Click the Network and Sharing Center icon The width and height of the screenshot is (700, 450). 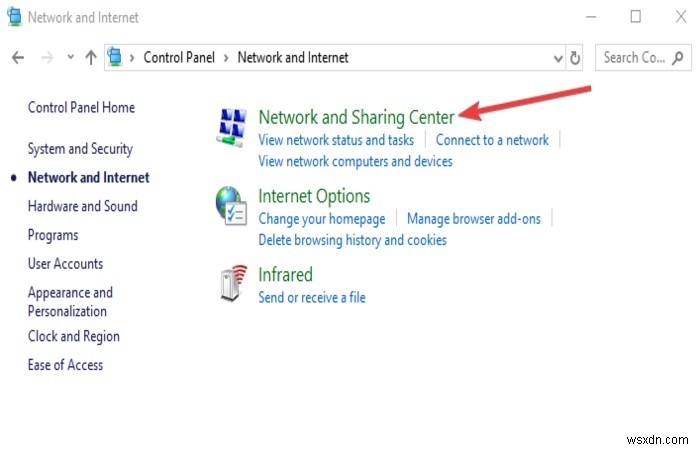(x=234, y=126)
